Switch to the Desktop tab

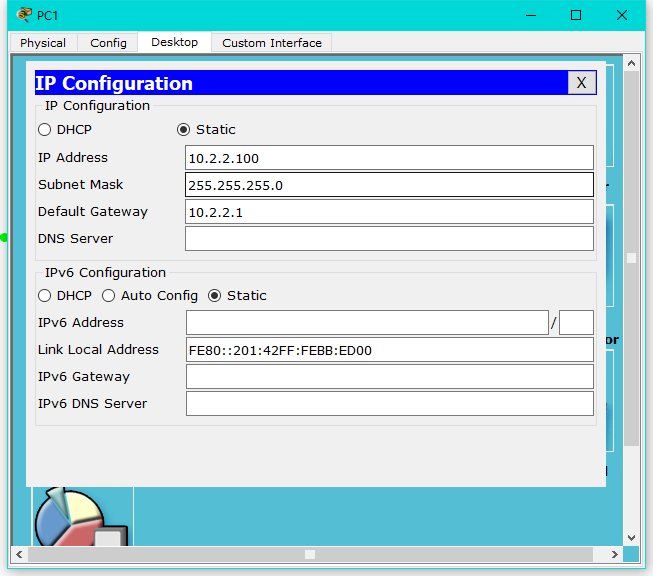174,42
